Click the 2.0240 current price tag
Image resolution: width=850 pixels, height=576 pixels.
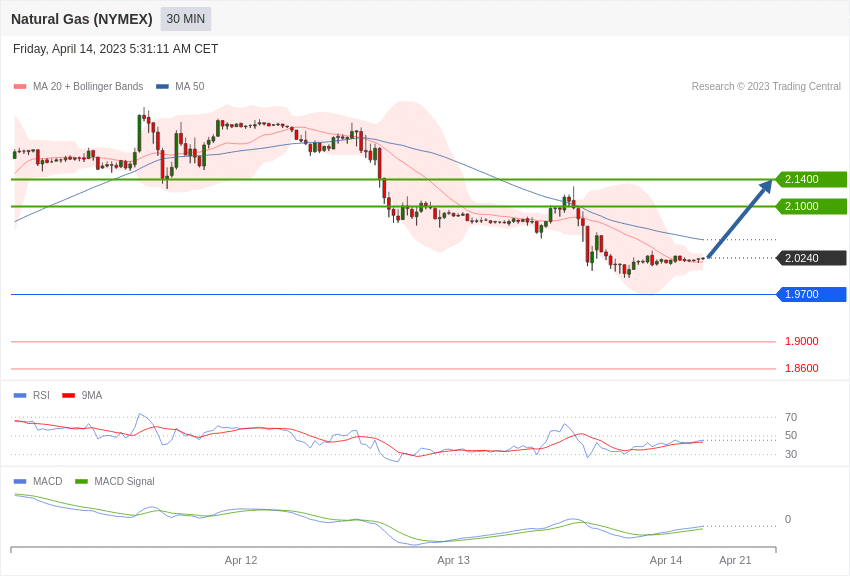click(x=812, y=258)
